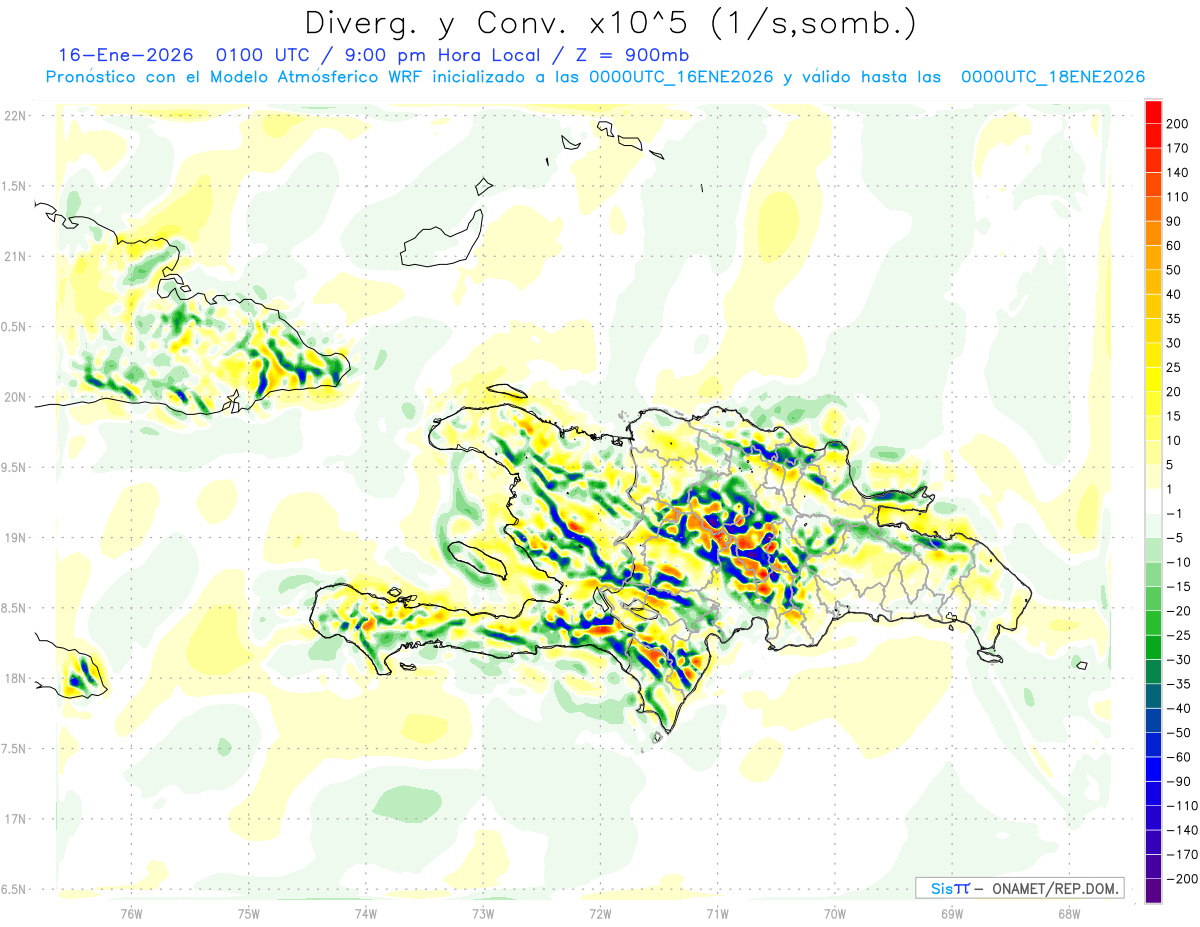
Task: Click the '16-Ene-2026' date text
Action: click(124, 55)
